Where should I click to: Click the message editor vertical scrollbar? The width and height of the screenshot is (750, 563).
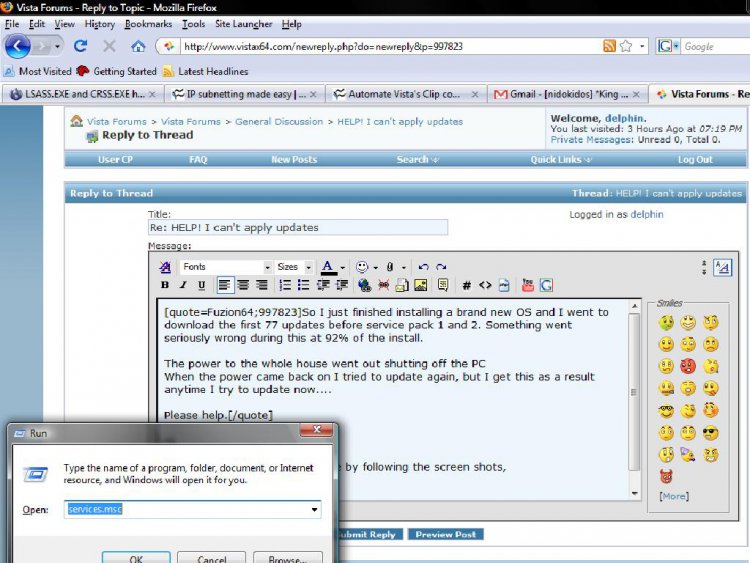pyautogui.click(x=634, y=399)
